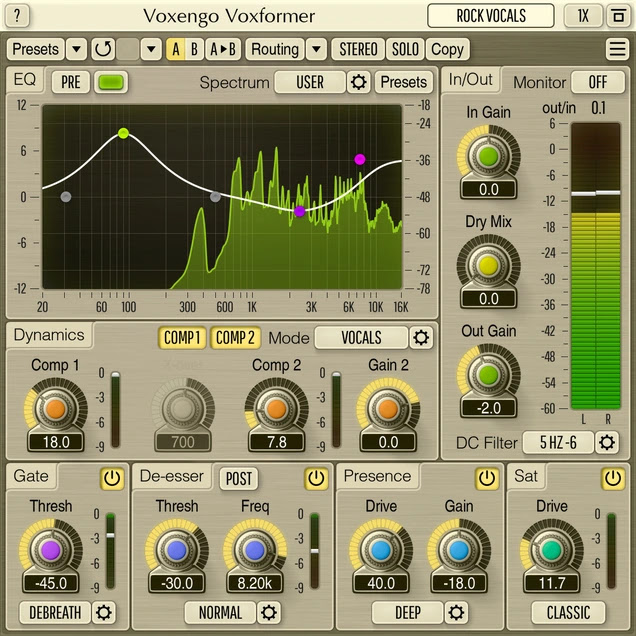636x636 pixels.
Task: Expand the Presets dropdown arrow
Action: [x=76, y=49]
